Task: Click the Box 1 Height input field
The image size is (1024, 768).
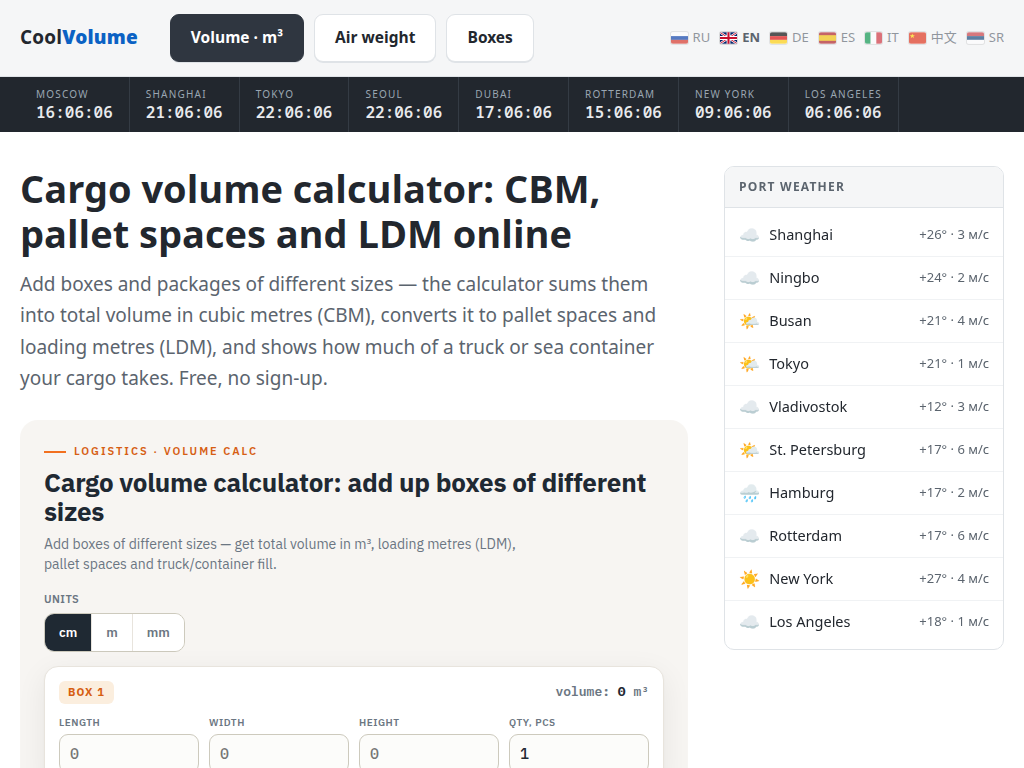Action: click(429, 752)
